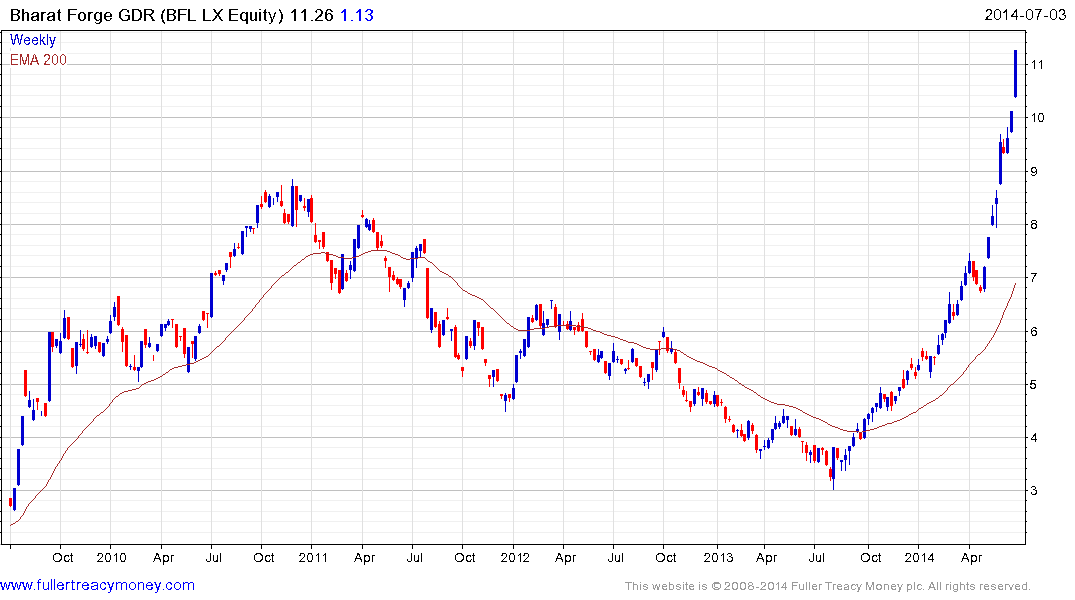Click the blue change value 1.13

[x=357, y=15]
